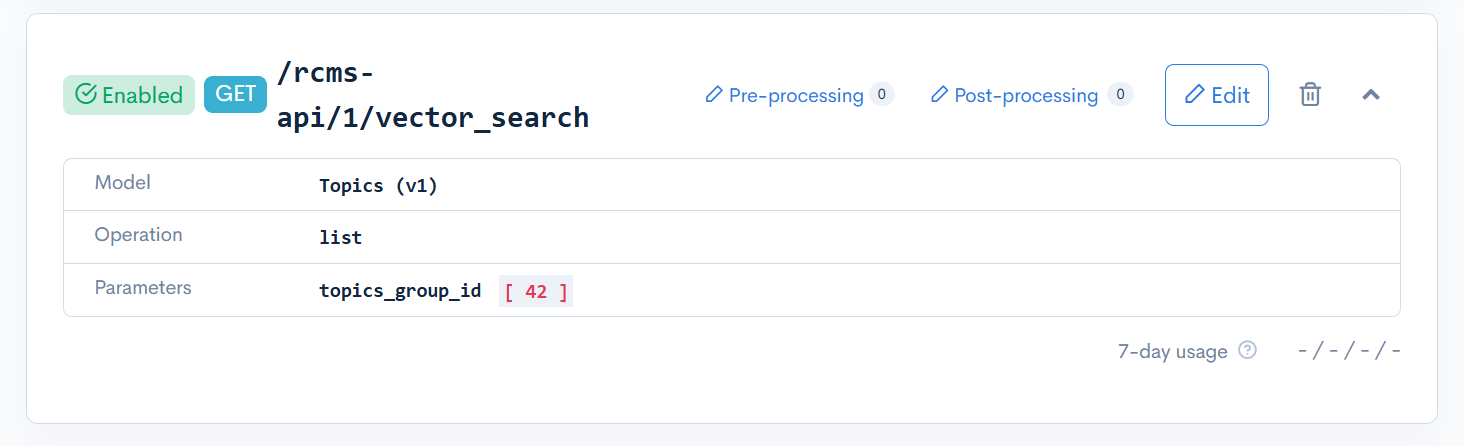
Task: Click the pencil icon inside Edit button
Action: click(x=1194, y=95)
